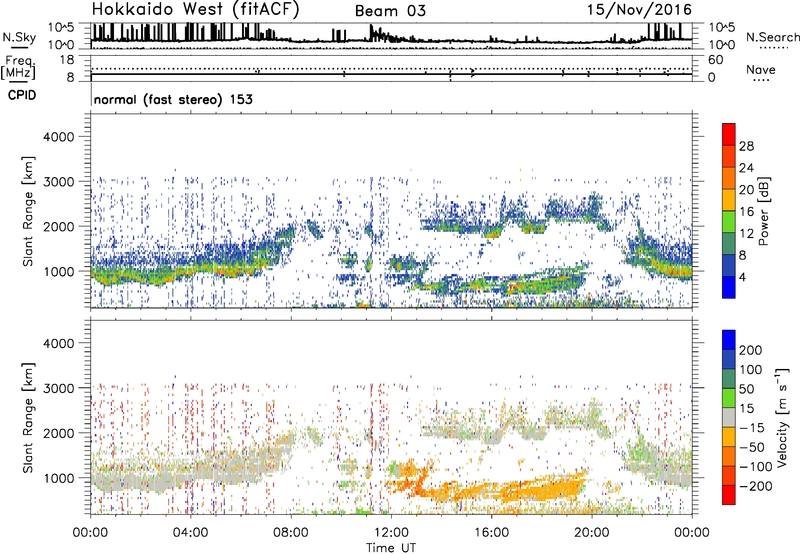Click the '-200' Velocity colorbar tick value
Image resolution: width=800 pixels, height=554 pixels.
point(754,486)
